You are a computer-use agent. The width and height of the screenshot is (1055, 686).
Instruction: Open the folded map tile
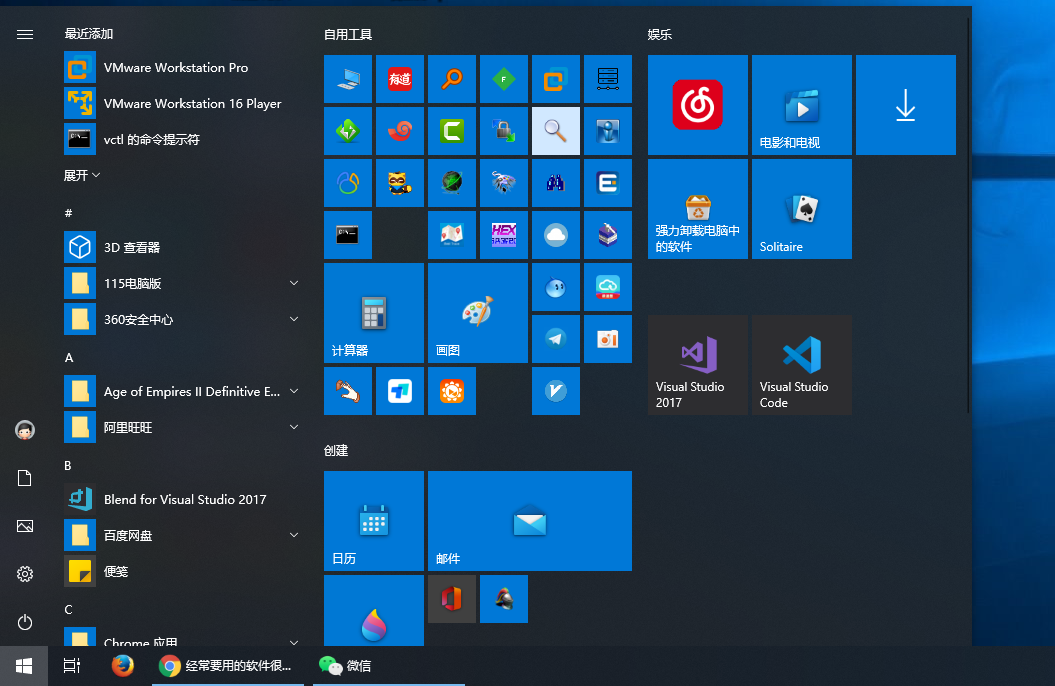(x=451, y=235)
